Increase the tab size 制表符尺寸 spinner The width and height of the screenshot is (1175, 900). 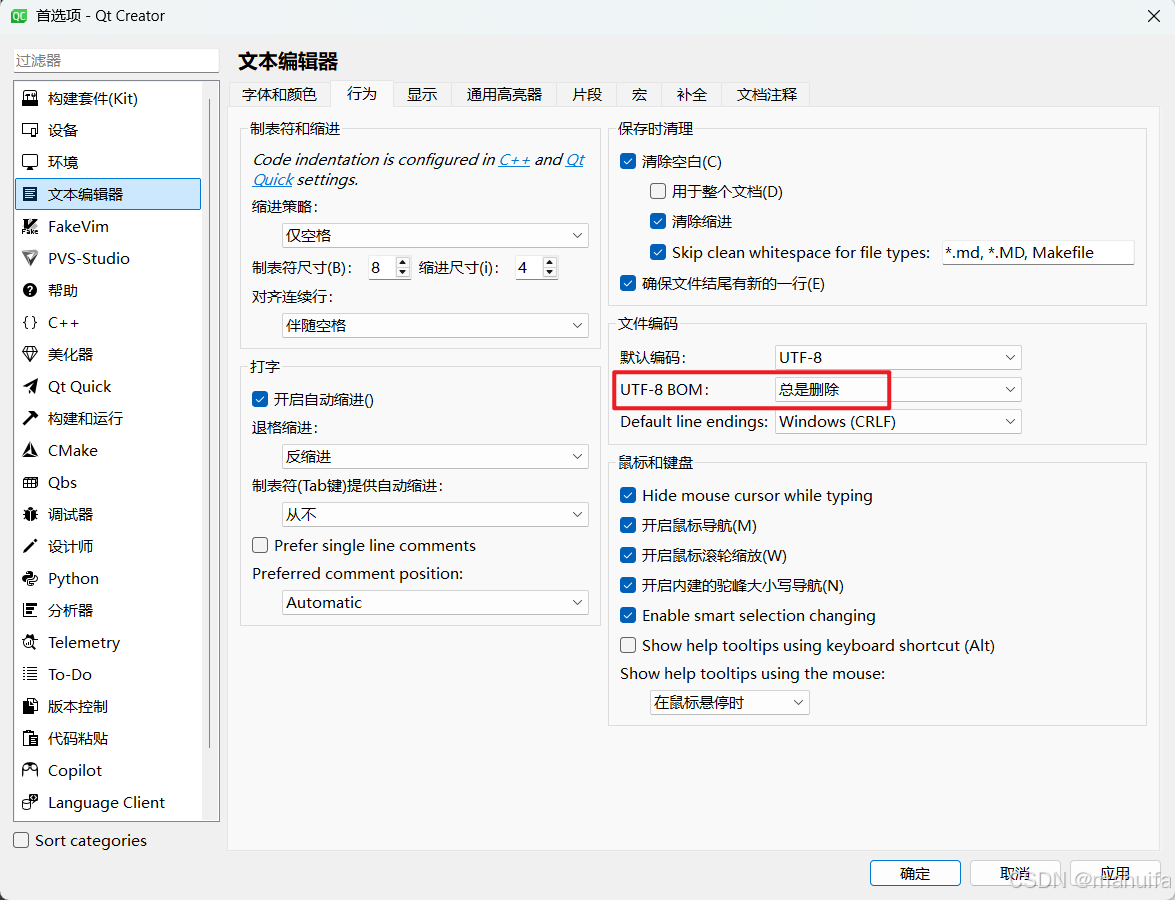tap(403, 262)
